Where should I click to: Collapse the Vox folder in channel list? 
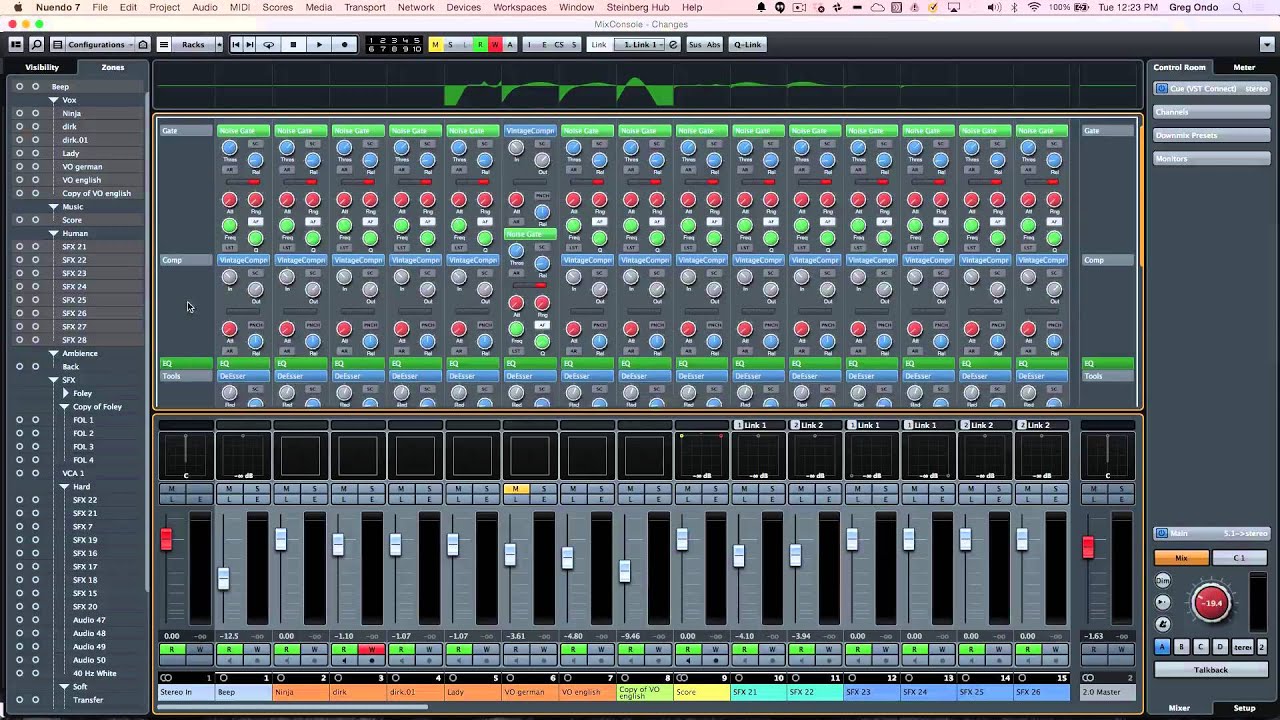[x=54, y=100]
